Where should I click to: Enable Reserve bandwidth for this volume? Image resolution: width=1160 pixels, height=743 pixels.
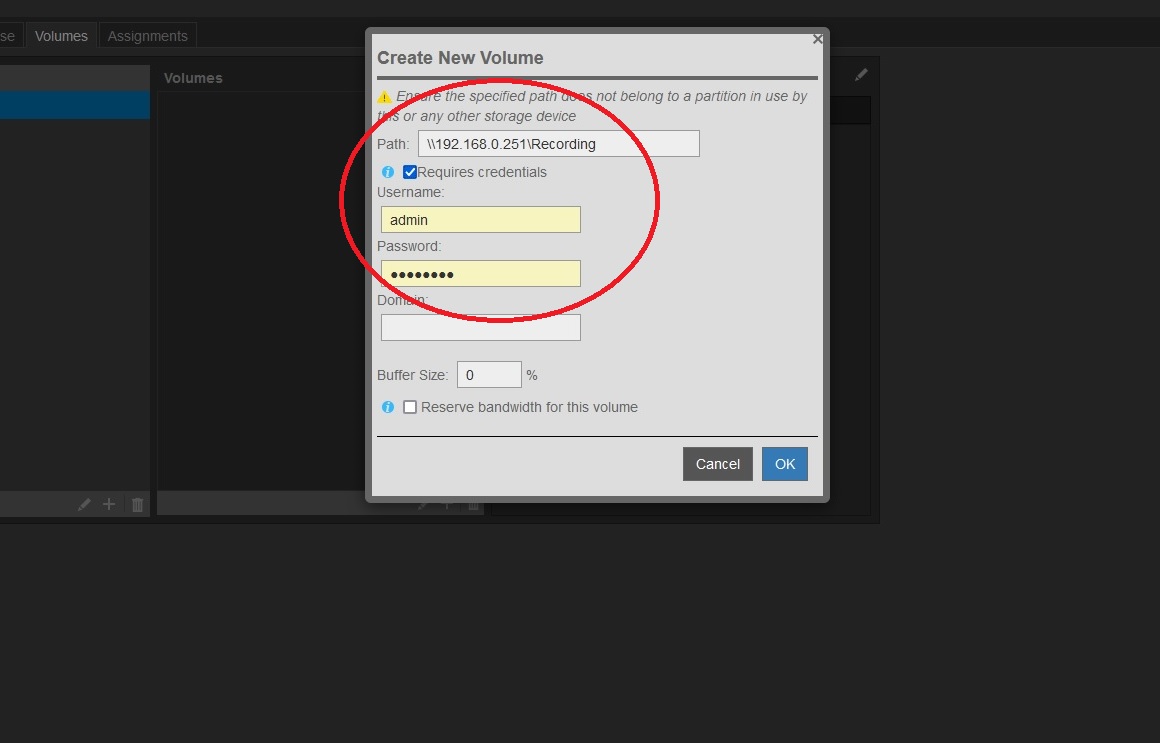coord(410,407)
